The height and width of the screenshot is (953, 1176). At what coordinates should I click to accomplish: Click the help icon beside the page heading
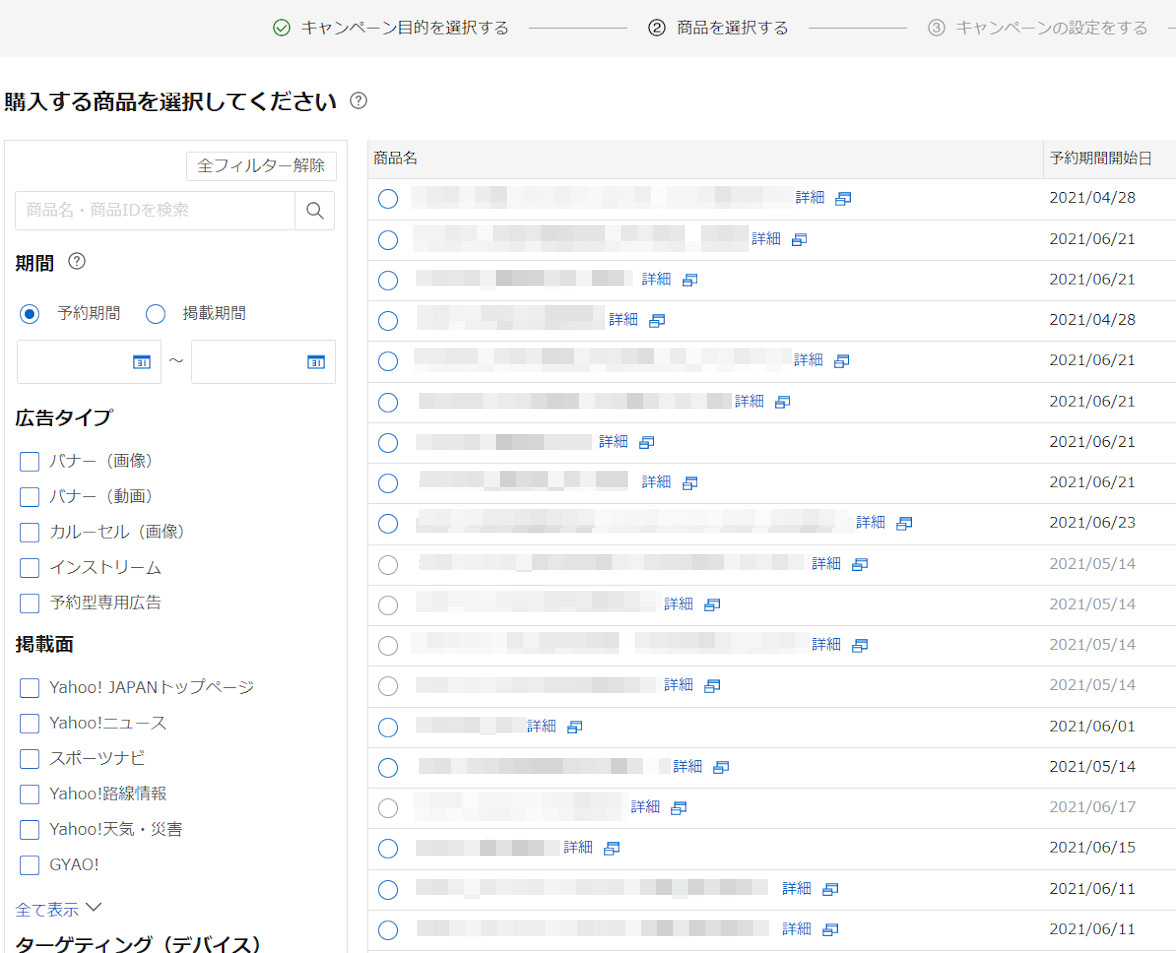pyautogui.click(x=359, y=101)
